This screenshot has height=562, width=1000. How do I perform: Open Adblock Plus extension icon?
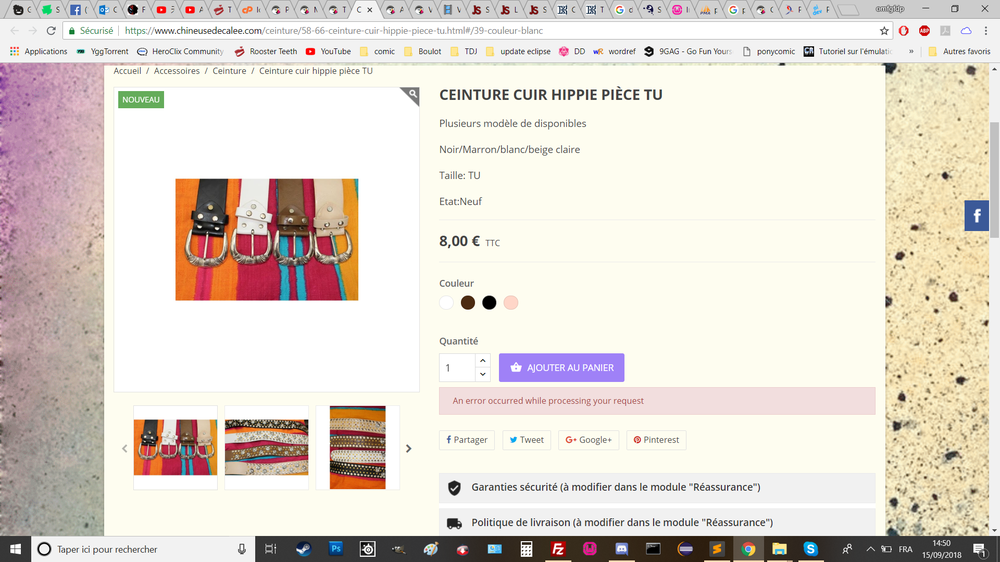[924, 31]
